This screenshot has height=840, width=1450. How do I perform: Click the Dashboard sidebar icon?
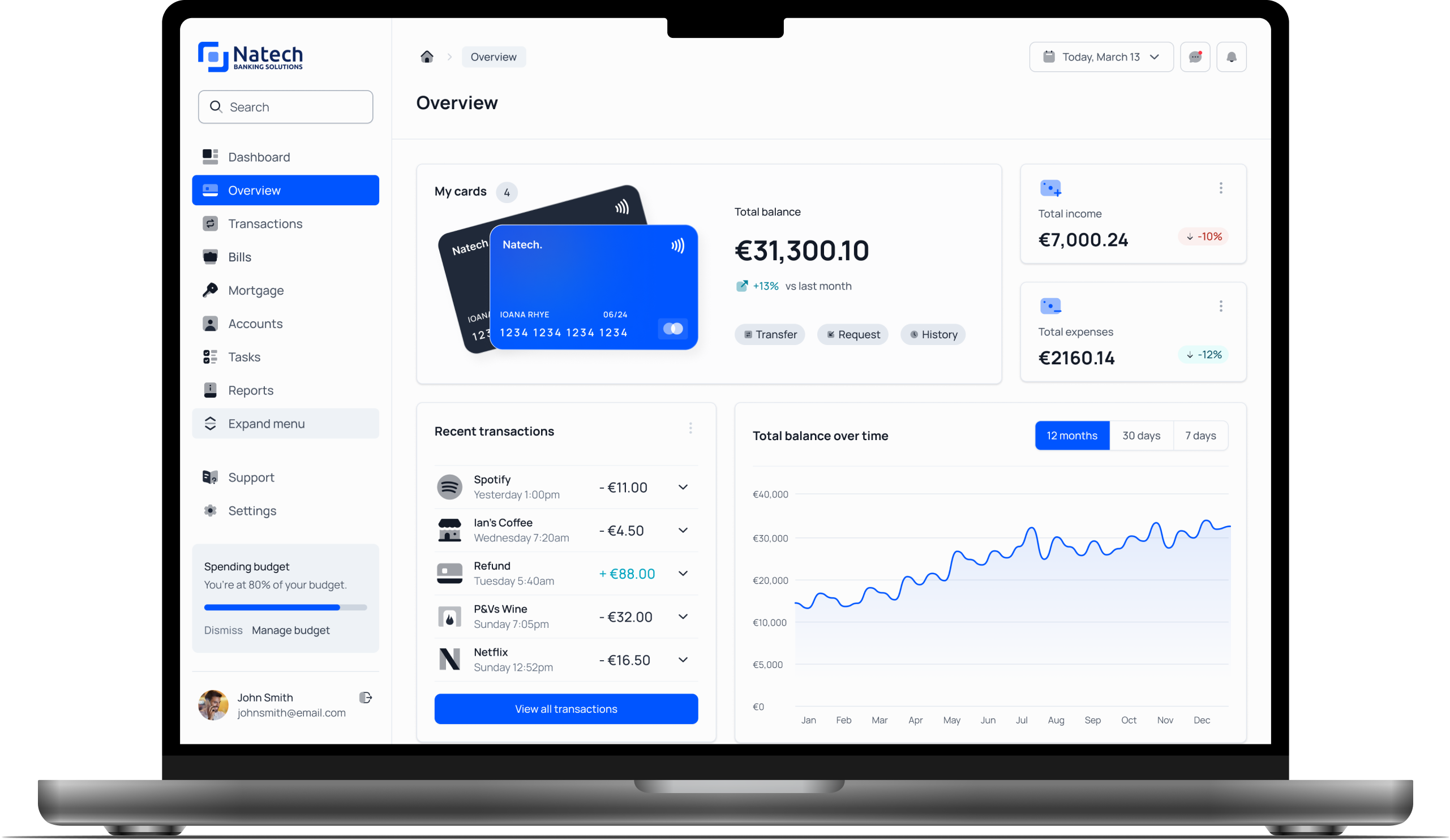tap(210, 156)
